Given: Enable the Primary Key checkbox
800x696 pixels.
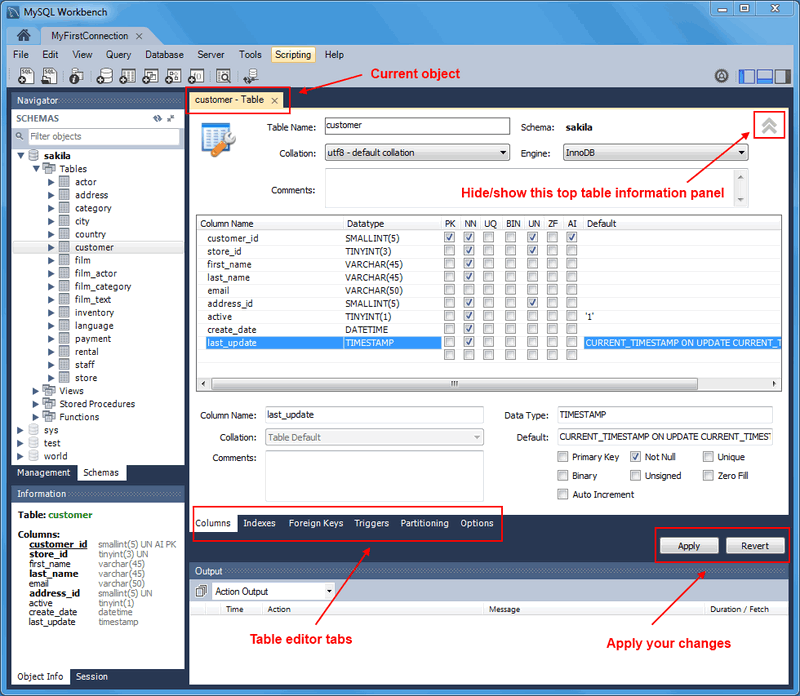Looking at the screenshot, I should click(562, 457).
